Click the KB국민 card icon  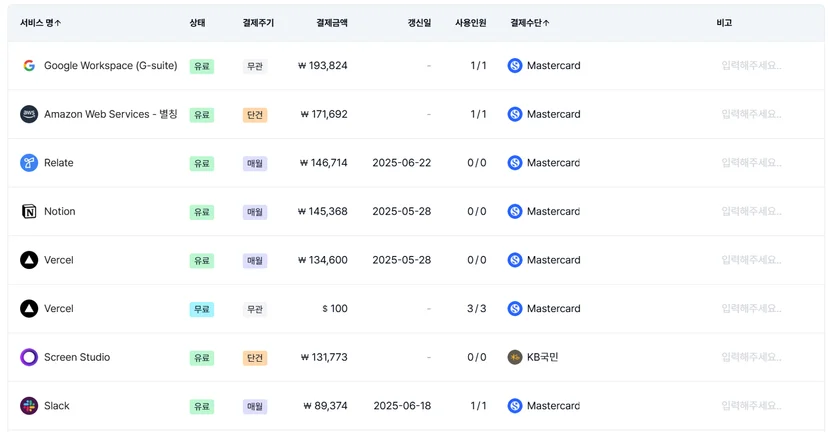point(515,357)
